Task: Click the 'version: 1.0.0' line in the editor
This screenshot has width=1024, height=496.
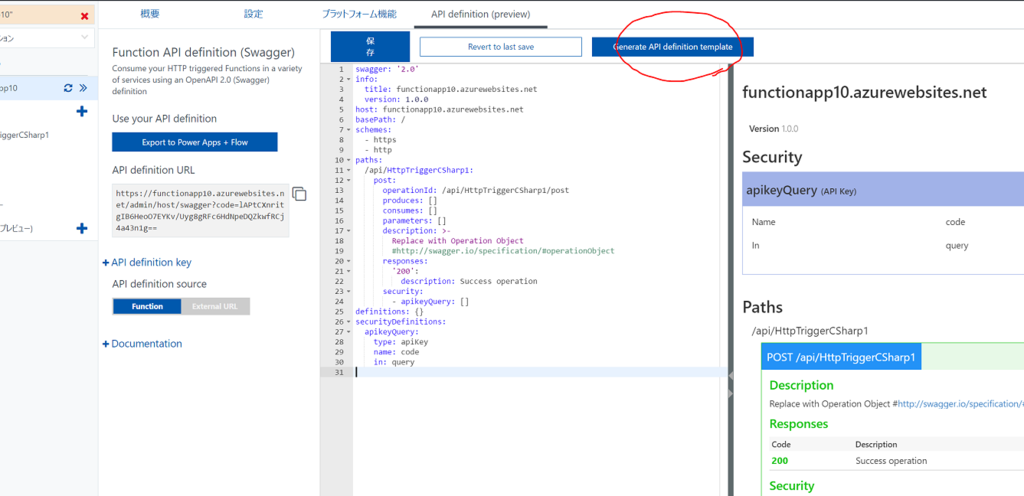Action: [x=396, y=99]
